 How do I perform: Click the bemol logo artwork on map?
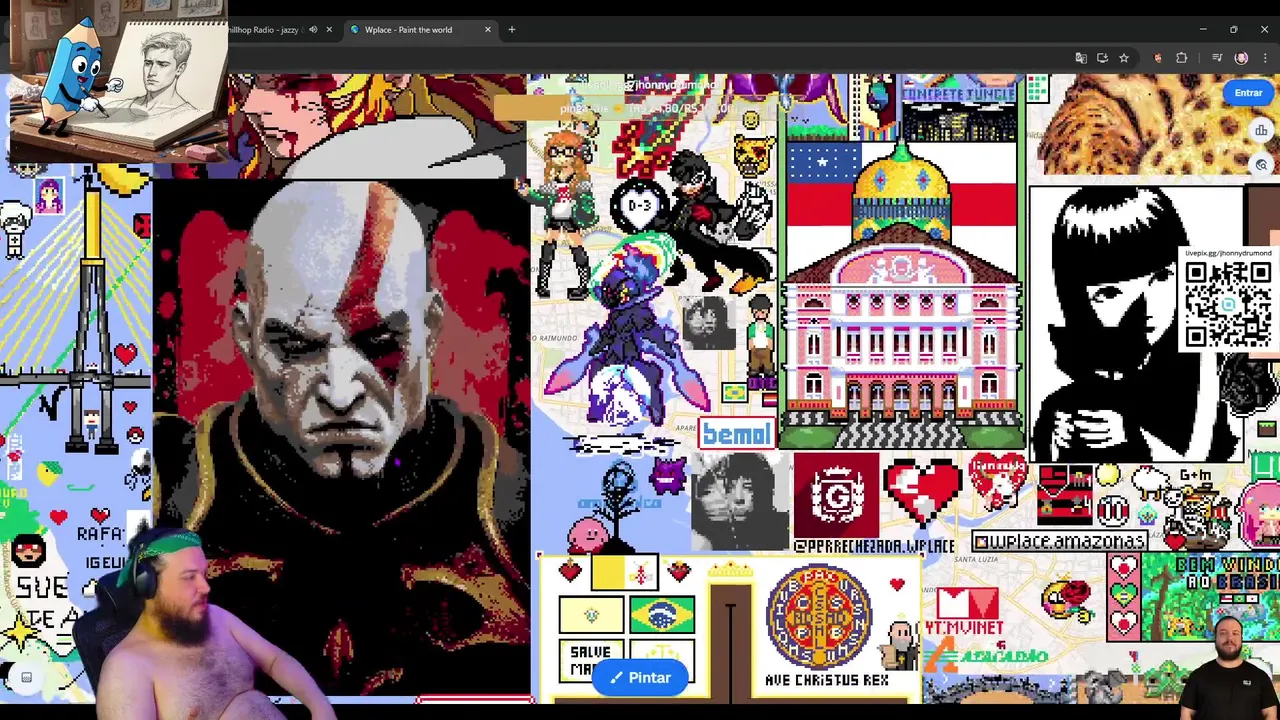point(737,434)
